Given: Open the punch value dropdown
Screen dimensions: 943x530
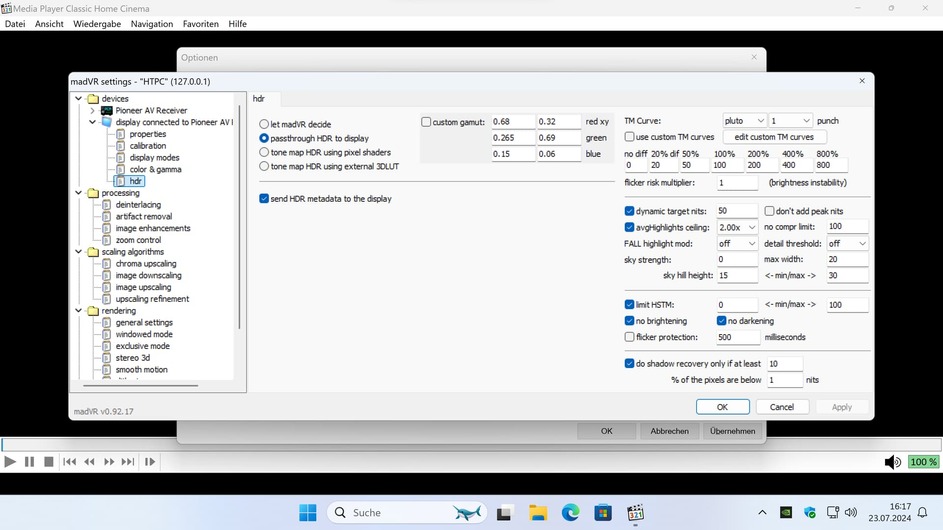Looking at the screenshot, I should pyautogui.click(x=790, y=121).
